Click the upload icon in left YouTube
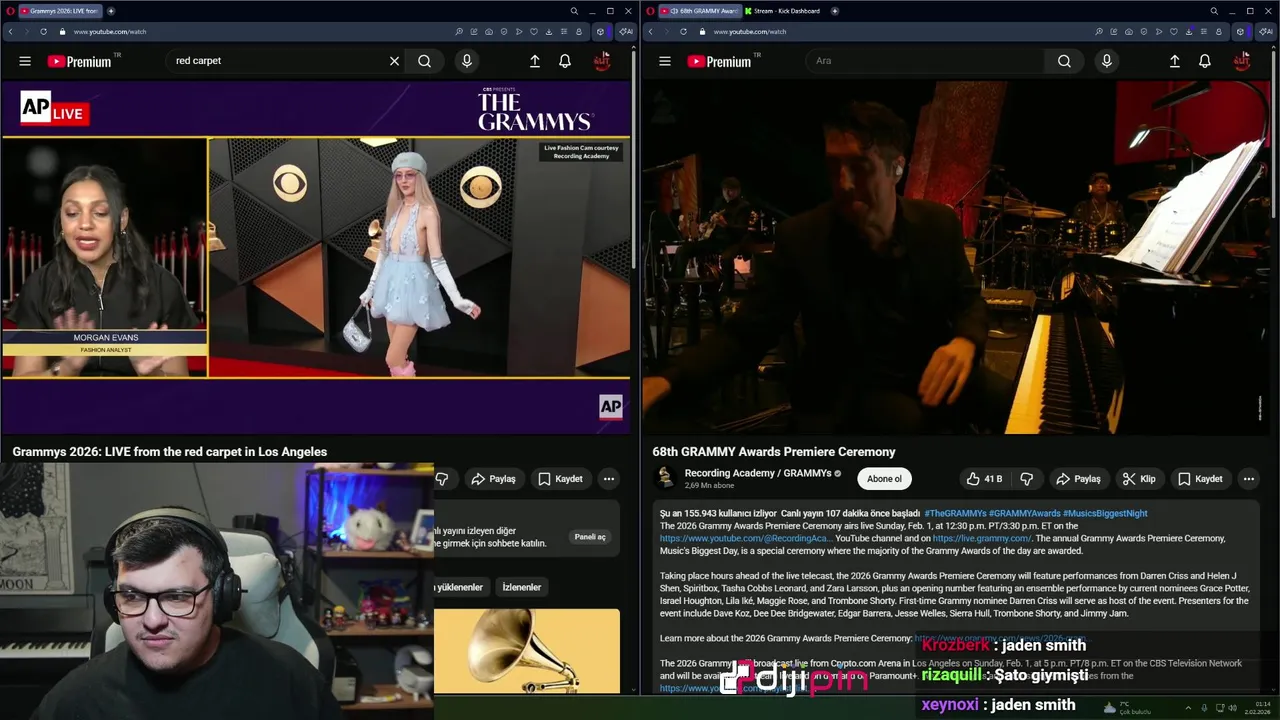 point(535,61)
